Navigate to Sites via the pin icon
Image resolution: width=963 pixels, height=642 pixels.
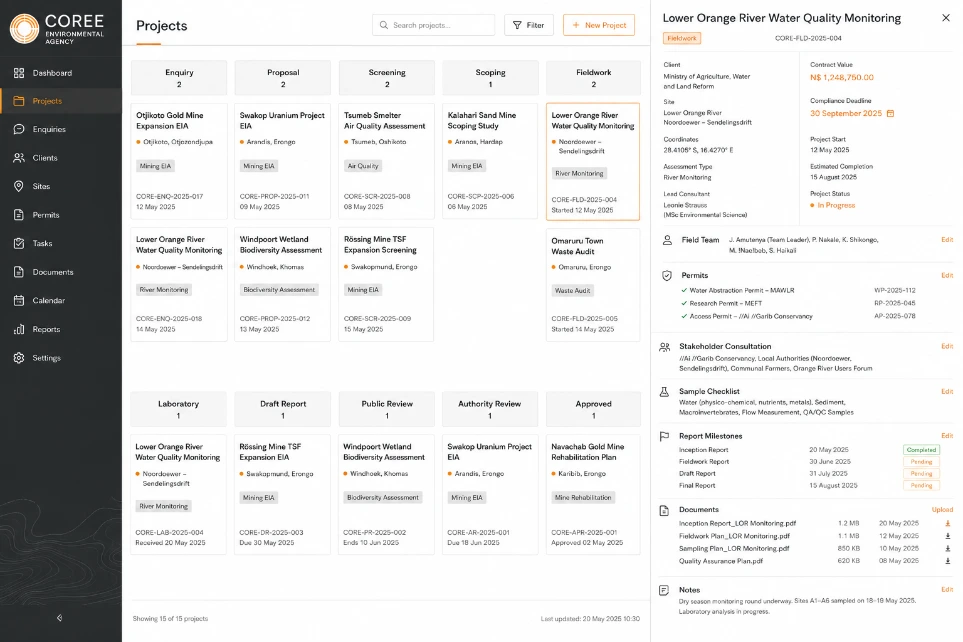coord(19,186)
